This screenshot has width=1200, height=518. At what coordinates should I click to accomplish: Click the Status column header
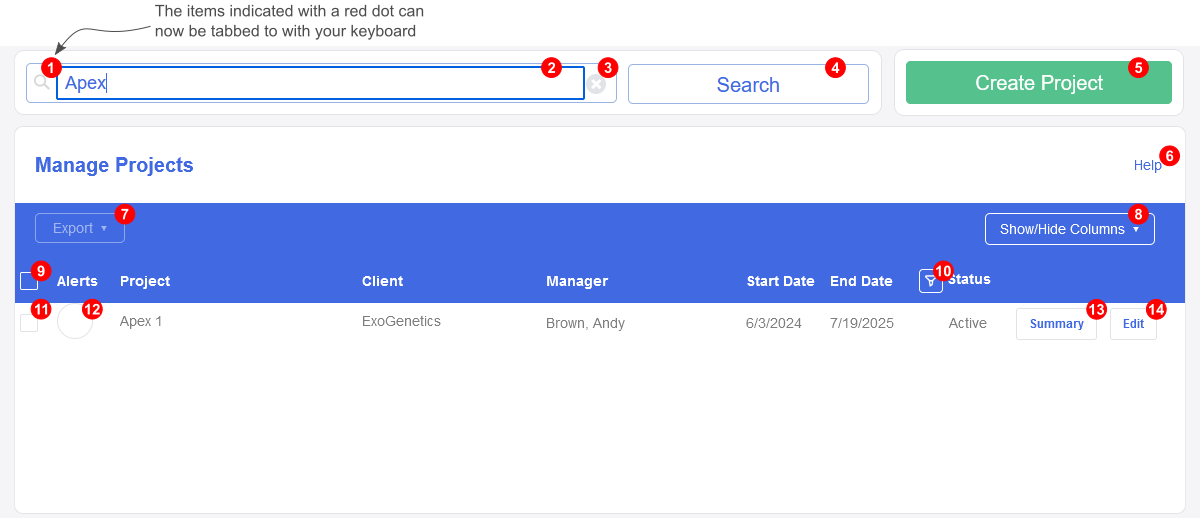(x=969, y=279)
